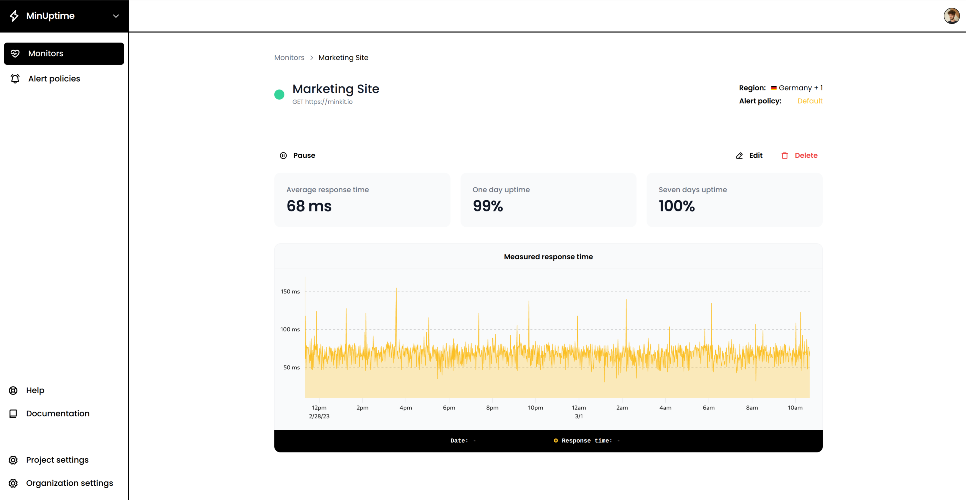This screenshot has height=500, width=966.
Task: Click the Project settings gear icon
Action: [13, 460]
